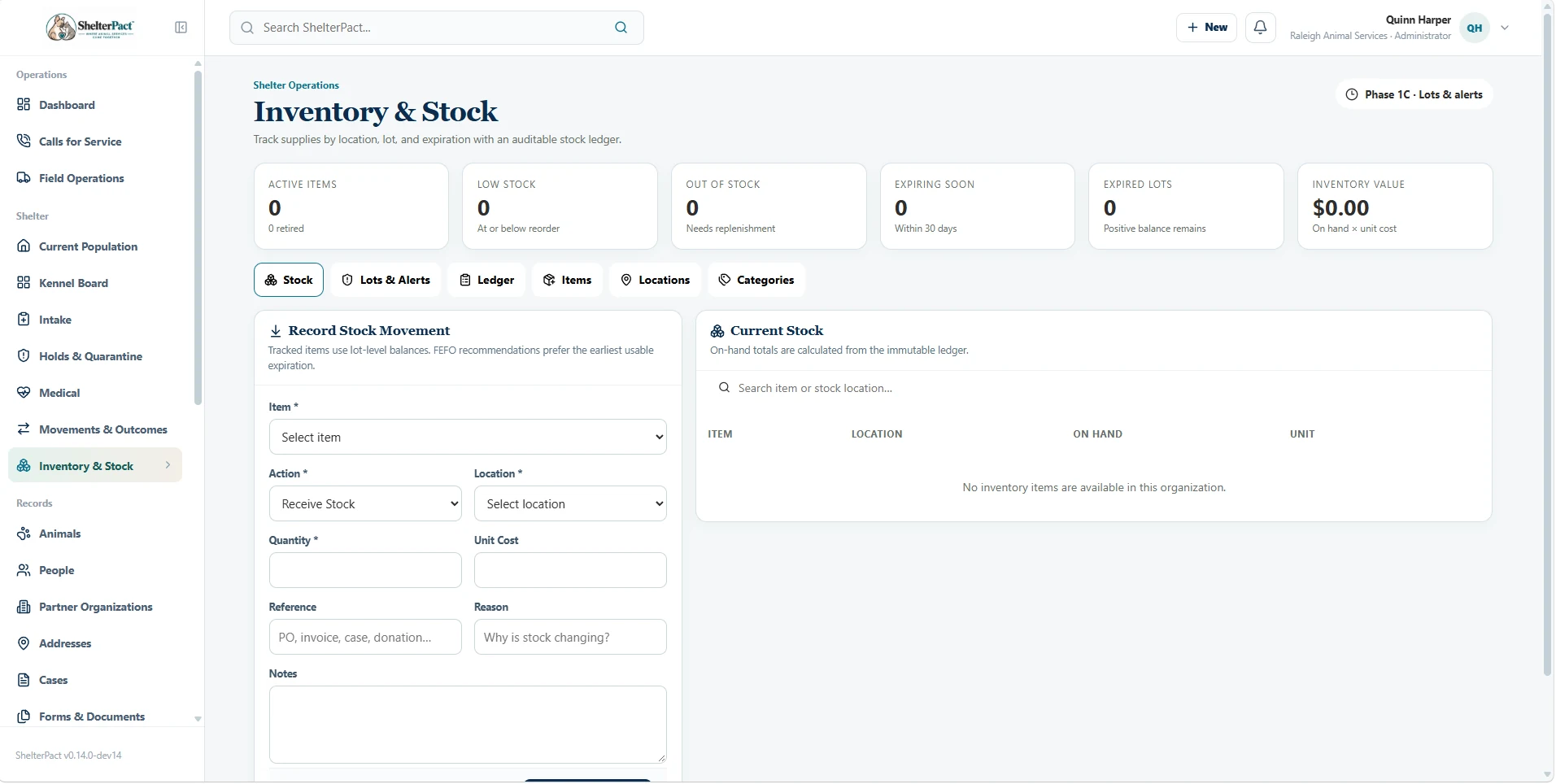
Task: Click the Addresses pin icon
Action: coord(24,643)
